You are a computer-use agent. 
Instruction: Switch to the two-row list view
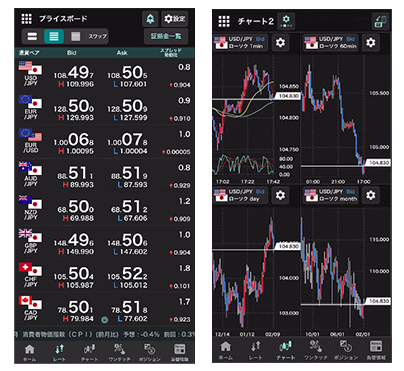[32, 36]
